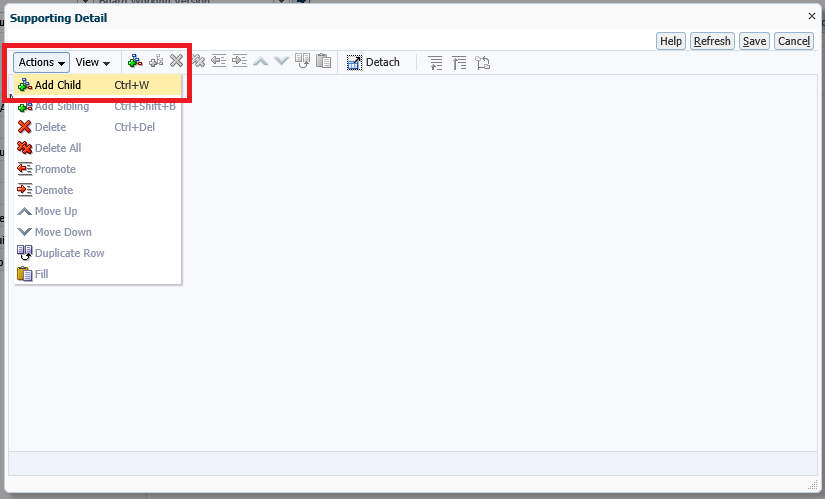This screenshot has height=499, width=825.
Task: Click the Duplicate Row toolbar icon
Action: 303,62
